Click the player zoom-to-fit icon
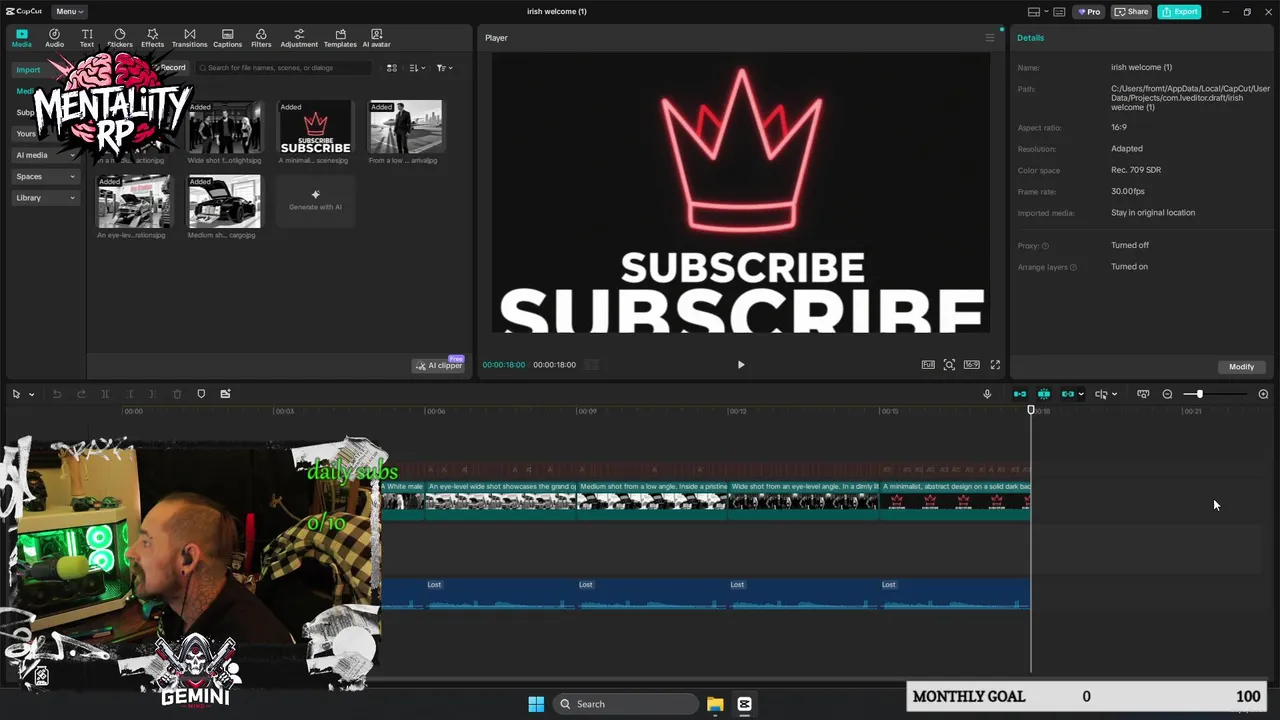The height and width of the screenshot is (720, 1280). click(x=949, y=365)
